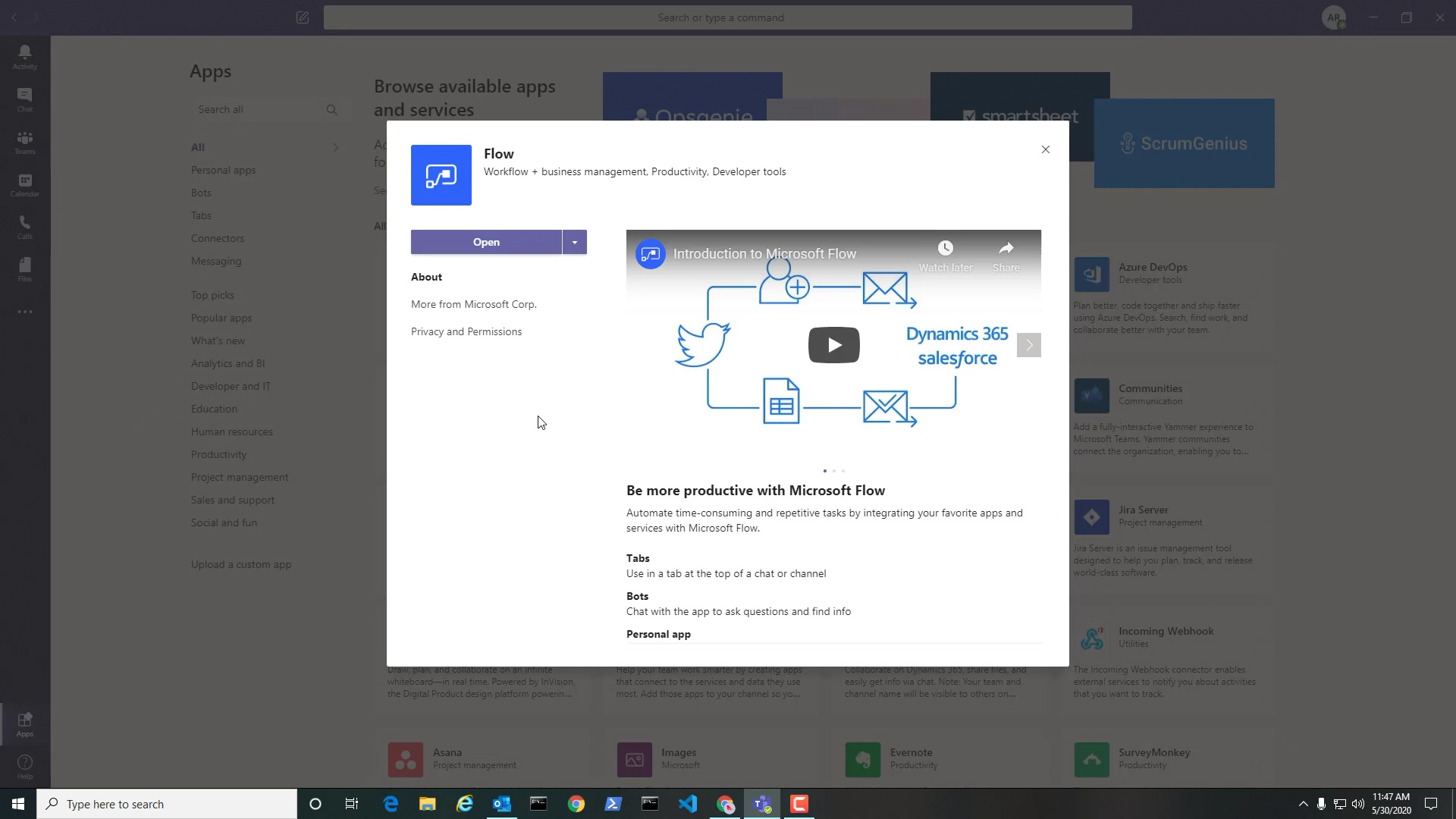This screenshot has height=819, width=1456.
Task: Go to next slide in carousel
Action: tap(1029, 345)
